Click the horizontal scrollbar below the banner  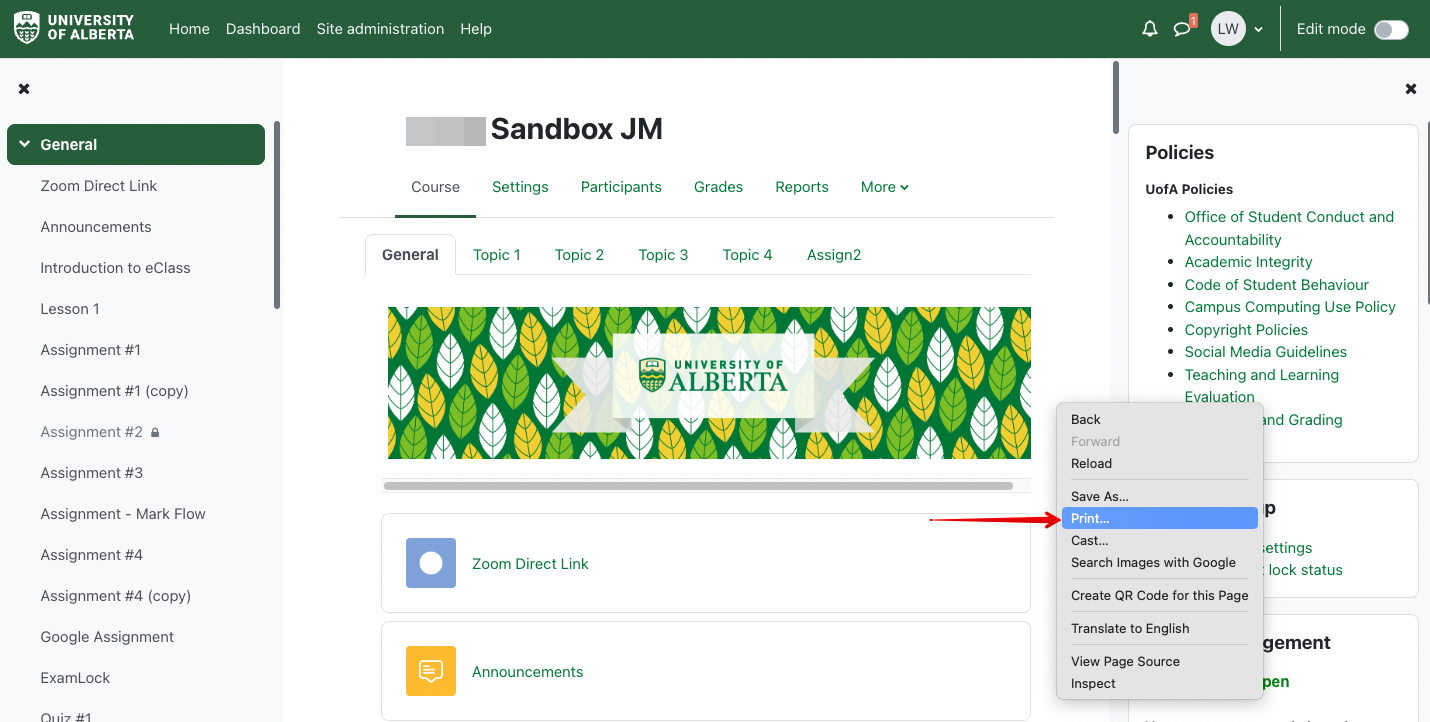(x=697, y=486)
